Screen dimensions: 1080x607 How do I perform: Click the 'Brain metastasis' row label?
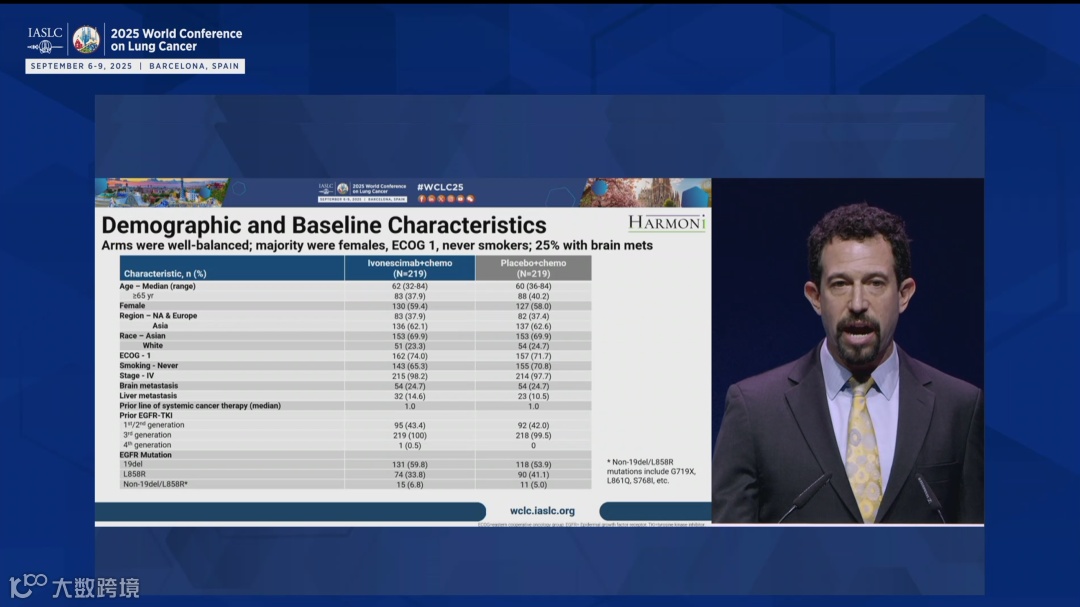(x=149, y=385)
